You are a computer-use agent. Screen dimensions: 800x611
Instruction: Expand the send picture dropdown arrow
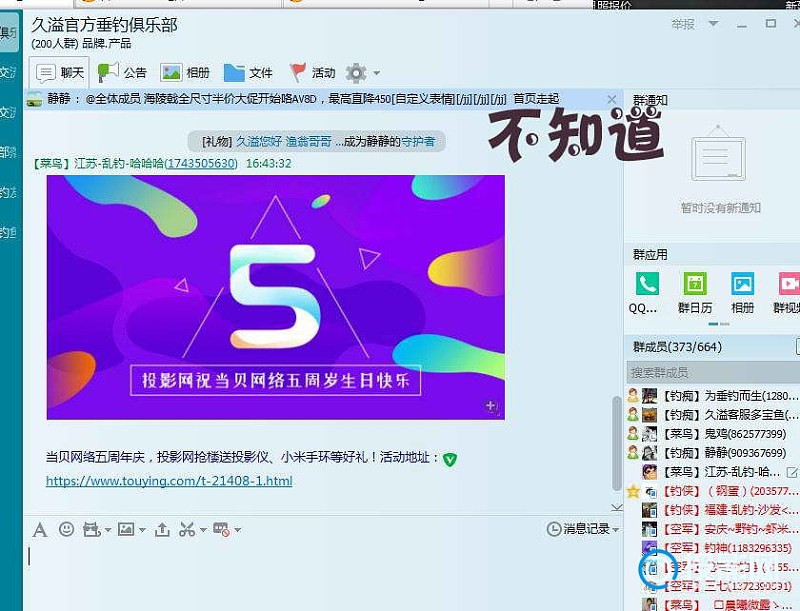[142, 530]
